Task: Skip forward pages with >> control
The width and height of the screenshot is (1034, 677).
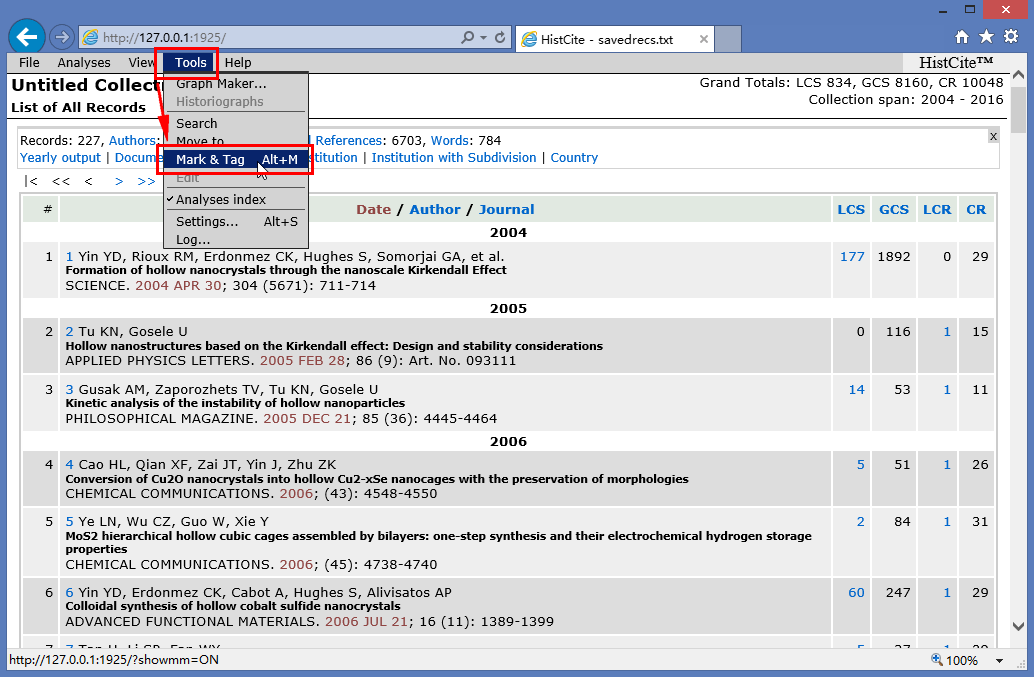Action: pos(146,181)
